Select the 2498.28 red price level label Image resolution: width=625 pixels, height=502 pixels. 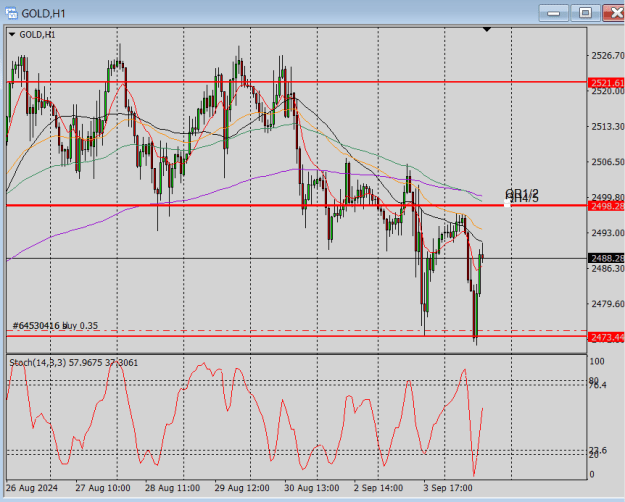coord(606,206)
